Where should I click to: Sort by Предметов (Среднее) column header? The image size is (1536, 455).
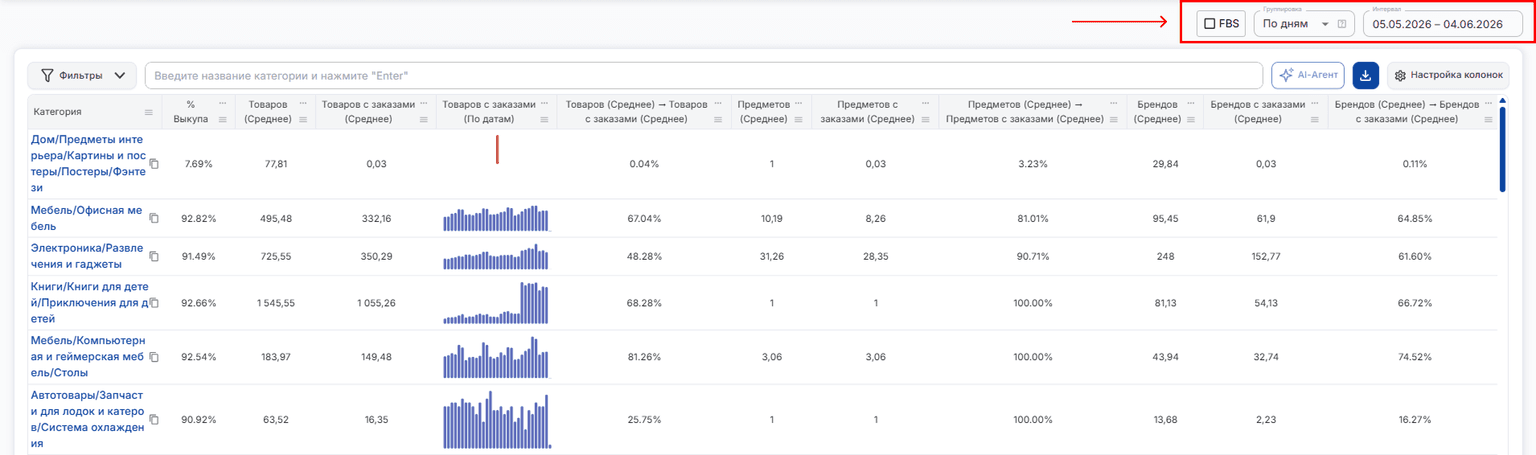coord(763,111)
